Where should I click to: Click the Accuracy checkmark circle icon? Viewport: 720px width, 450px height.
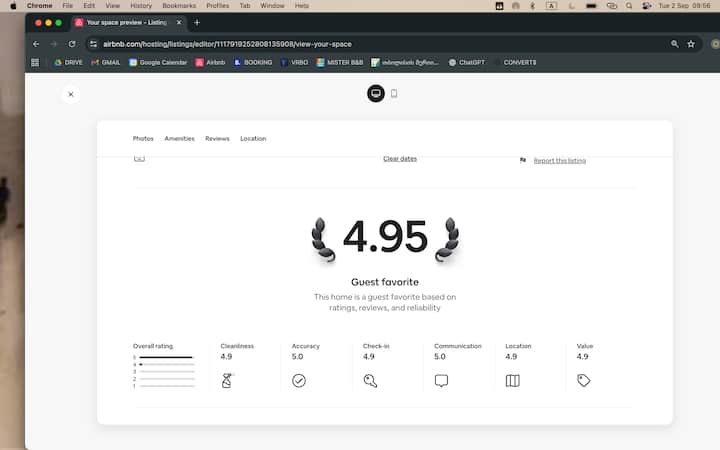click(298, 380)
